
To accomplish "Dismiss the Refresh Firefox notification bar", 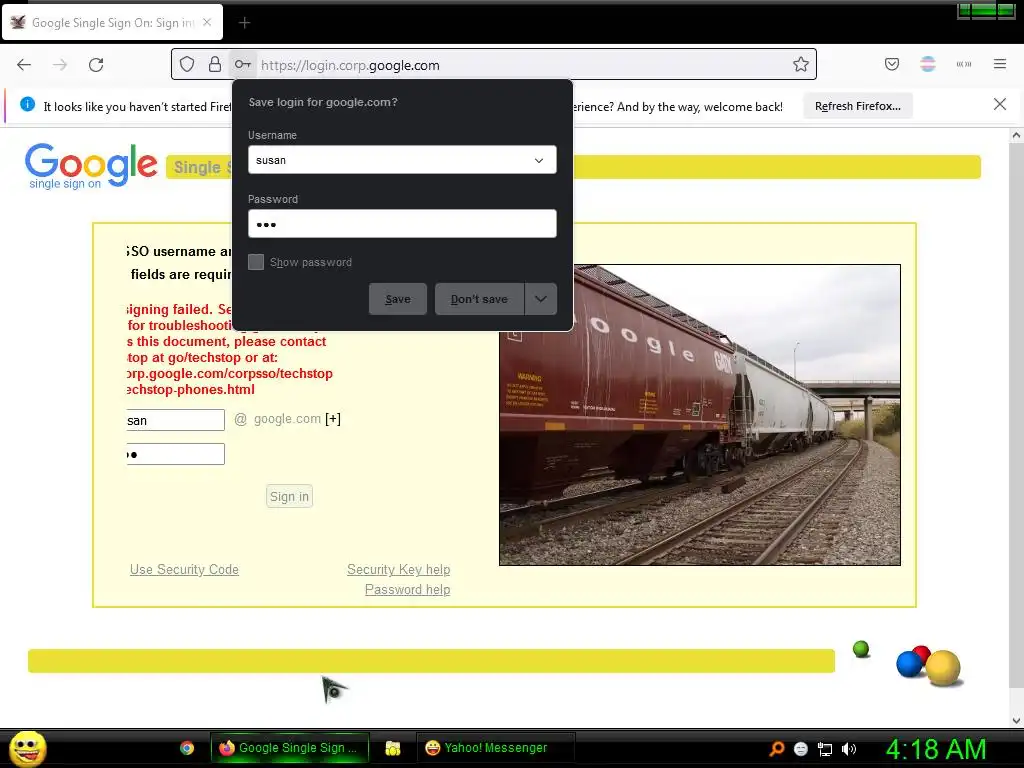I will pyautogui.click(x=1000, y=104).
